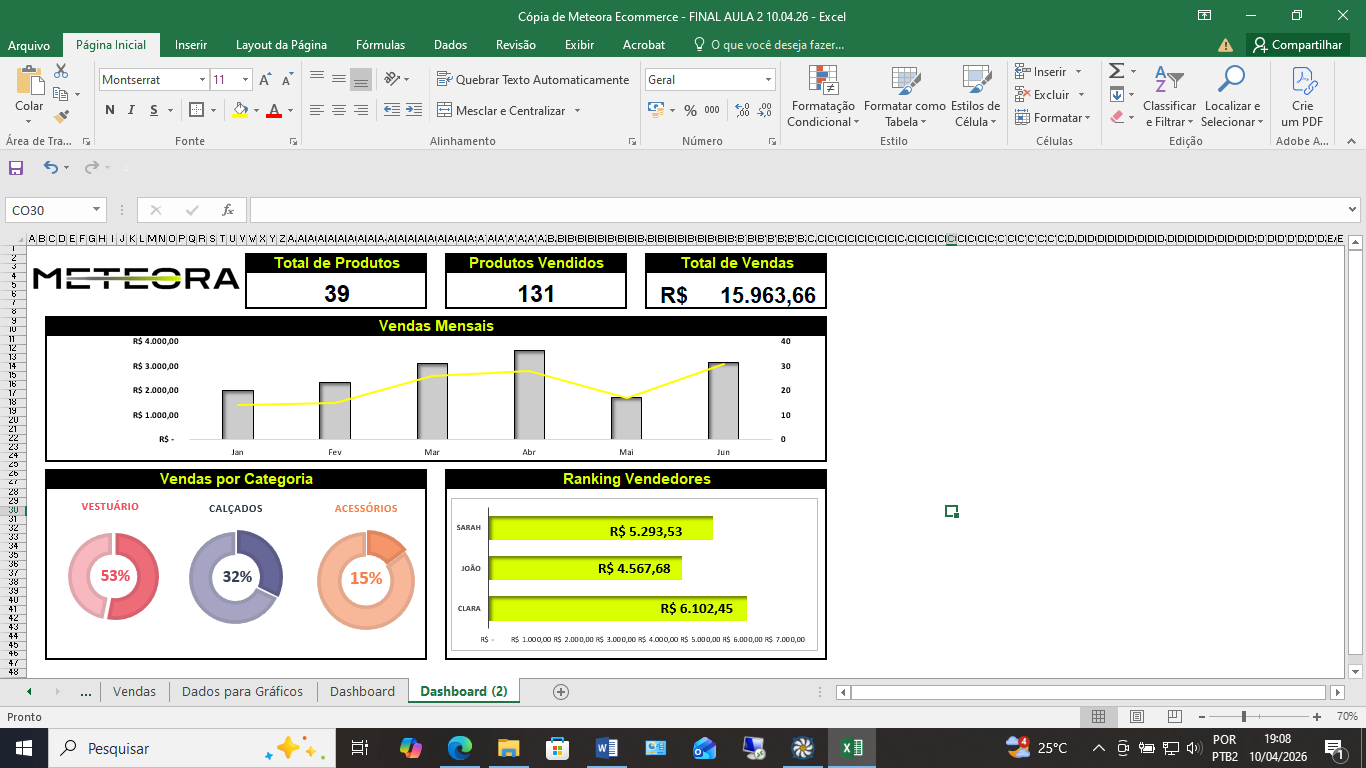Image resolution: width=1366 pixels, height=768 pixels.
Task: Click the Save floppy disk icon
Action: pyautogui.click(x=16, y=168)
